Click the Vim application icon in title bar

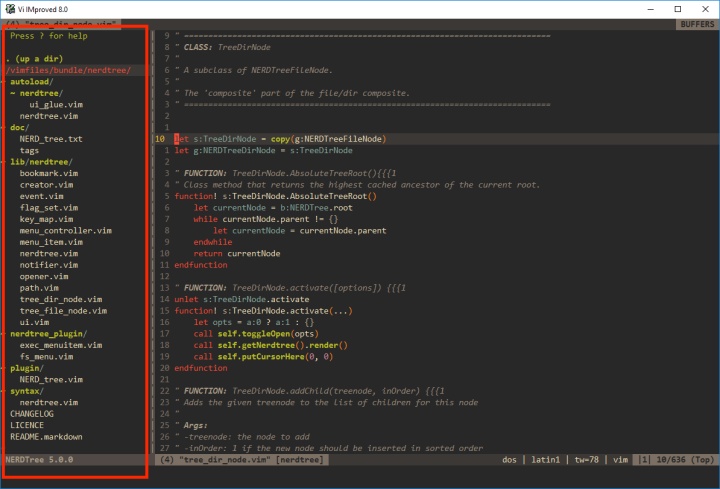10,9
